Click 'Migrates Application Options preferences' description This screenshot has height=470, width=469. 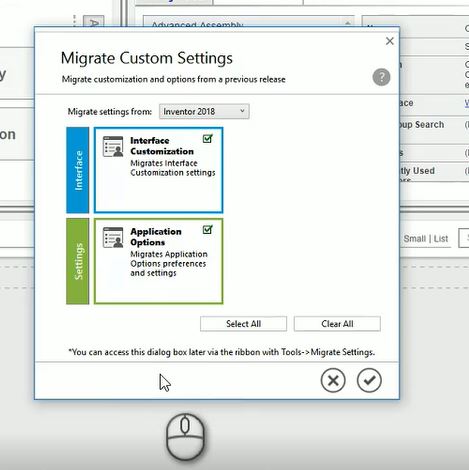[x=169, y=264]
